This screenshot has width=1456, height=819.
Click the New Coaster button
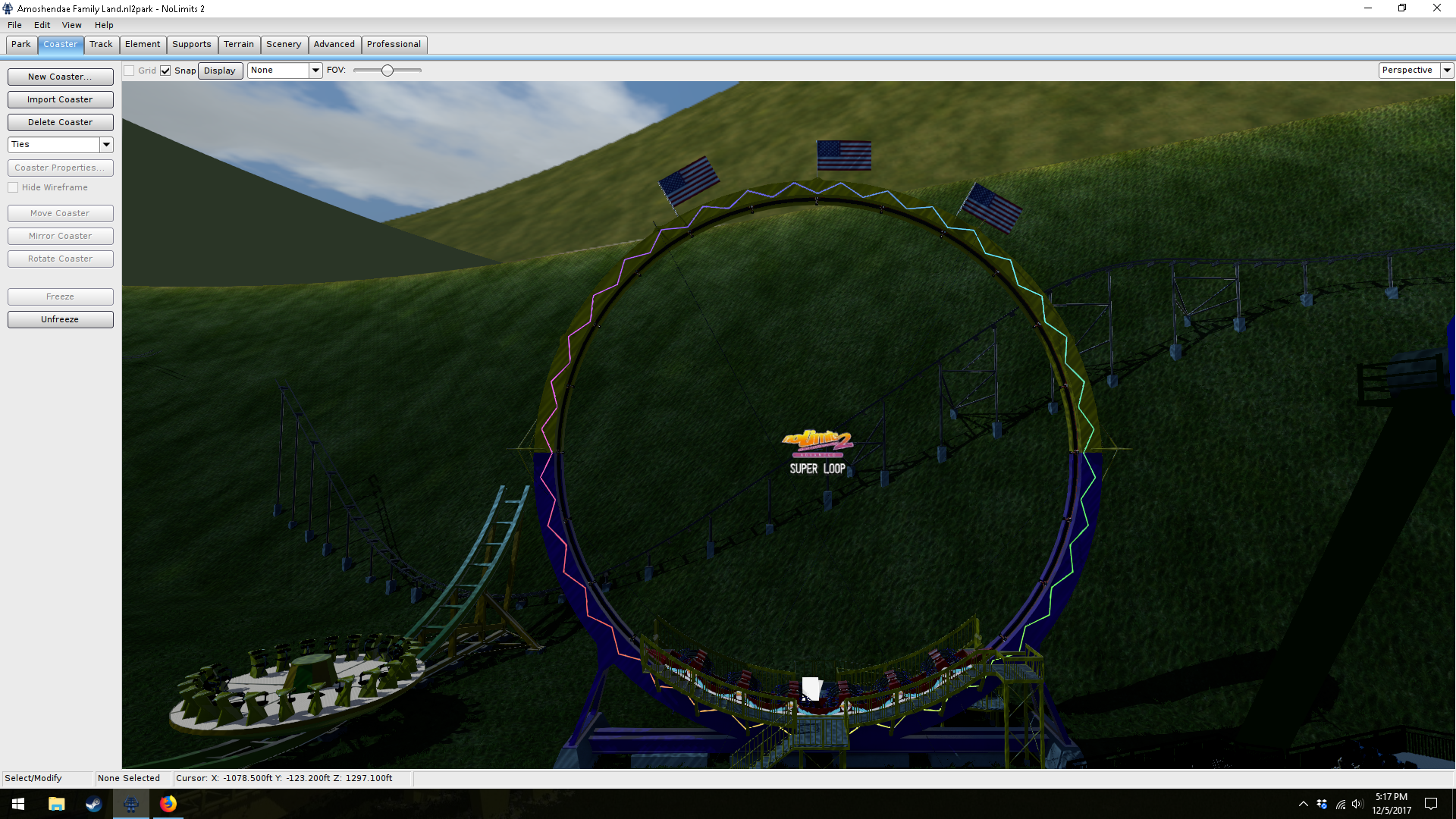pyautogui.click(x=60, y=77)
